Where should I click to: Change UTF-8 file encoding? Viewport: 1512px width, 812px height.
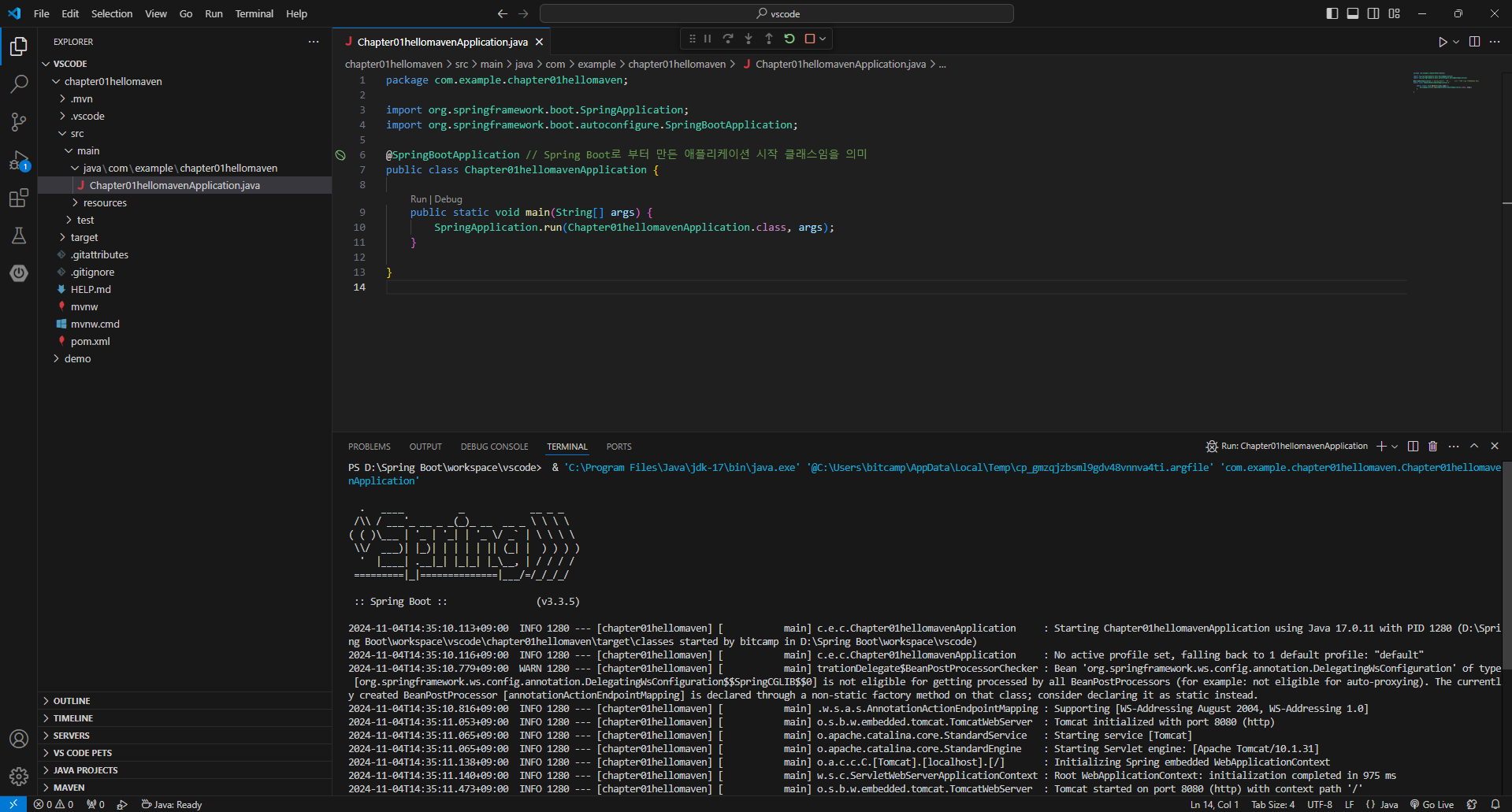[x=1320, y=804]
